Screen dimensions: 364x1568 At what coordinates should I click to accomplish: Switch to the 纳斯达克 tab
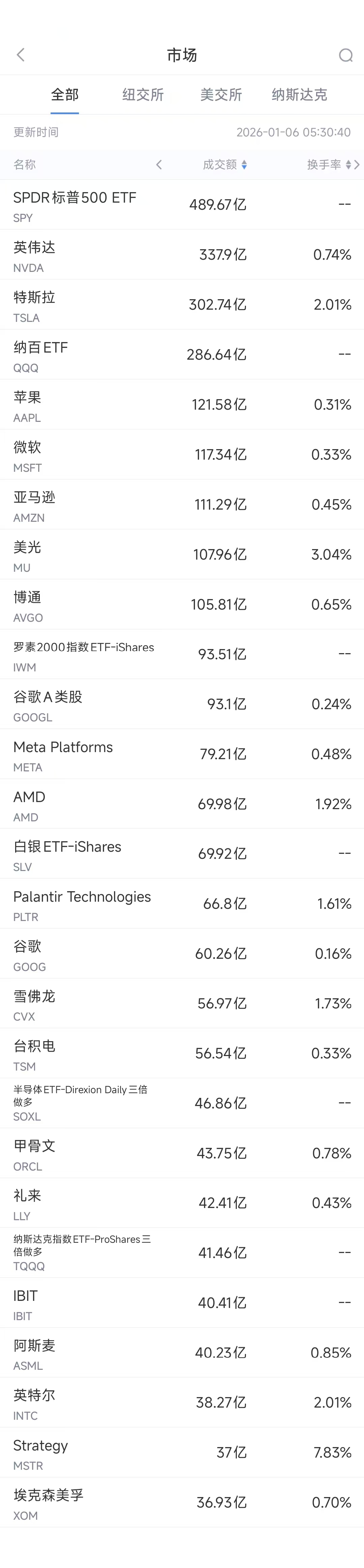pos(299,95)
